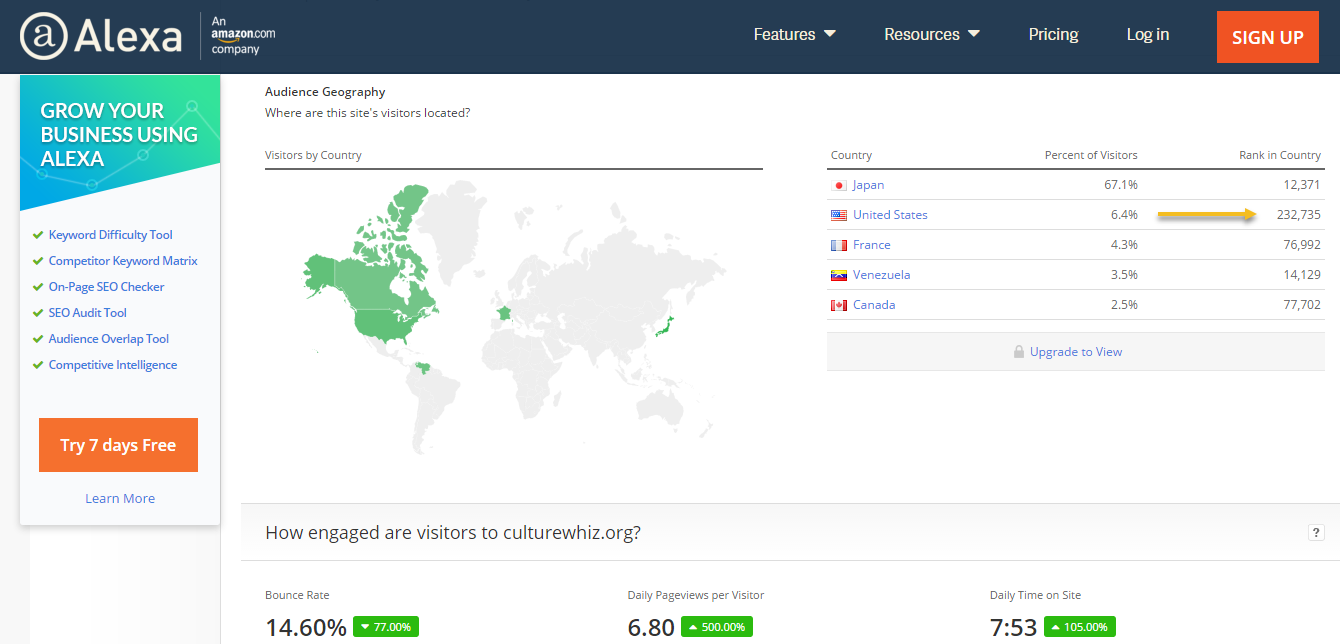Click the Japan flag icon
The image size is (1340, 644).
point(839,185)
